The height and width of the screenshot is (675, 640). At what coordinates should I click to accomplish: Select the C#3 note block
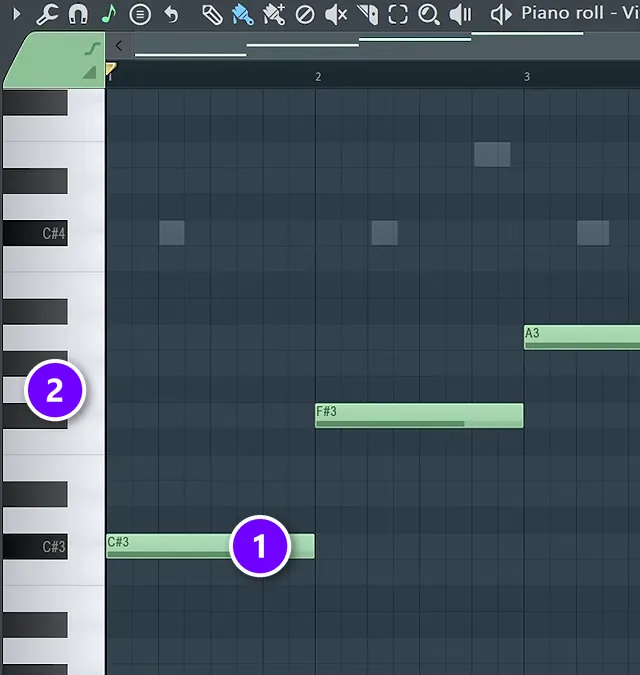click(210, 546)
